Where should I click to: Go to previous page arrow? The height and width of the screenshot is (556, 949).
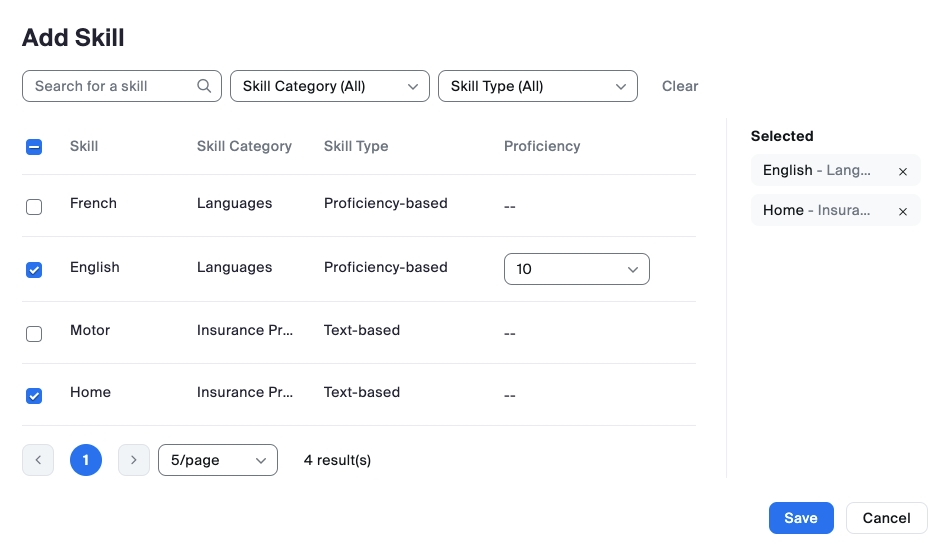pos(38,460)
